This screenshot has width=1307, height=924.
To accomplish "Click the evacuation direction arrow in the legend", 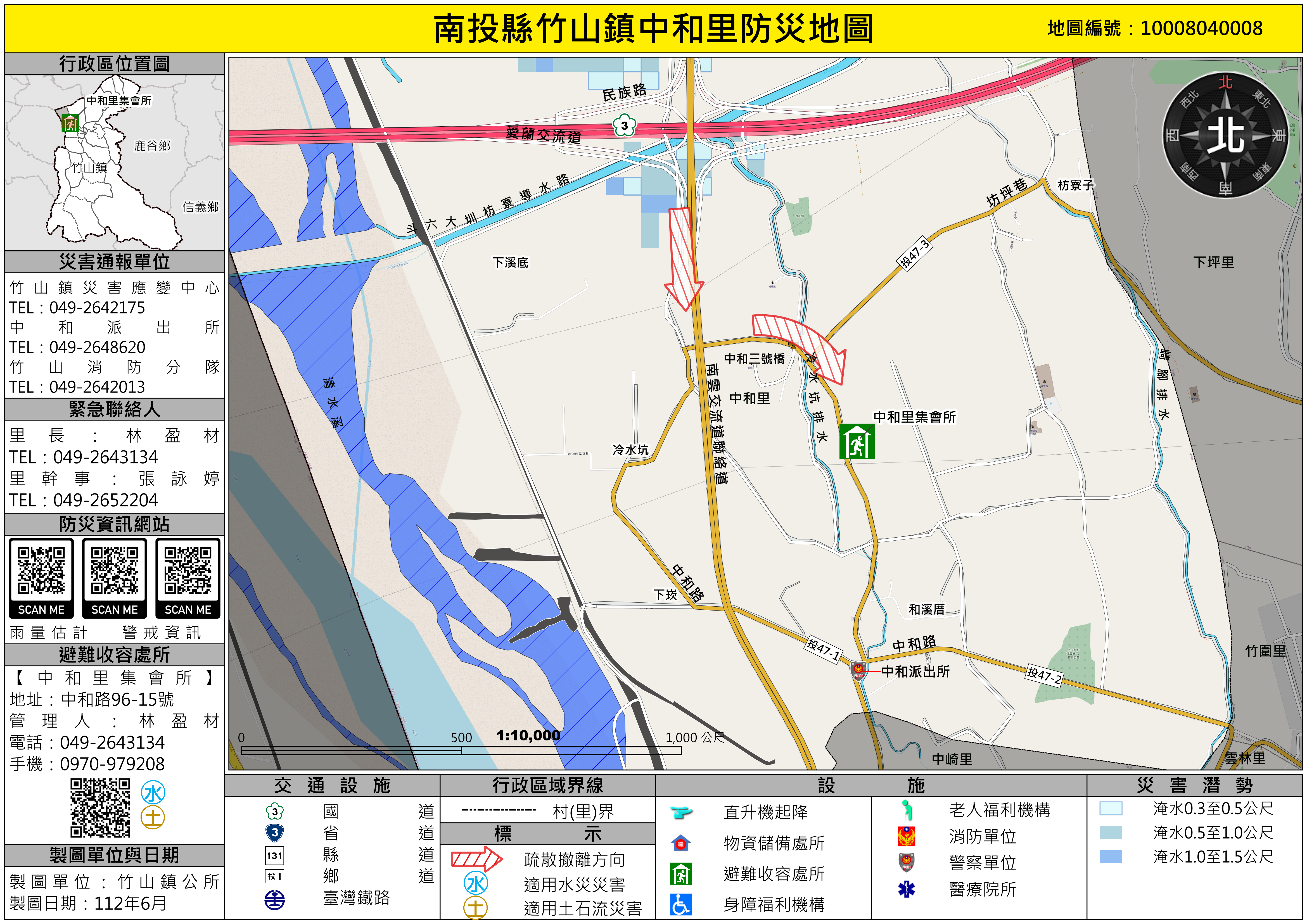I will click(x=476, y=859).
